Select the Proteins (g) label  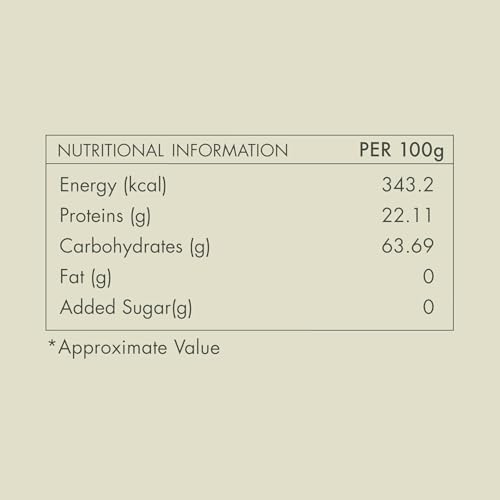[x=105, y=216]
